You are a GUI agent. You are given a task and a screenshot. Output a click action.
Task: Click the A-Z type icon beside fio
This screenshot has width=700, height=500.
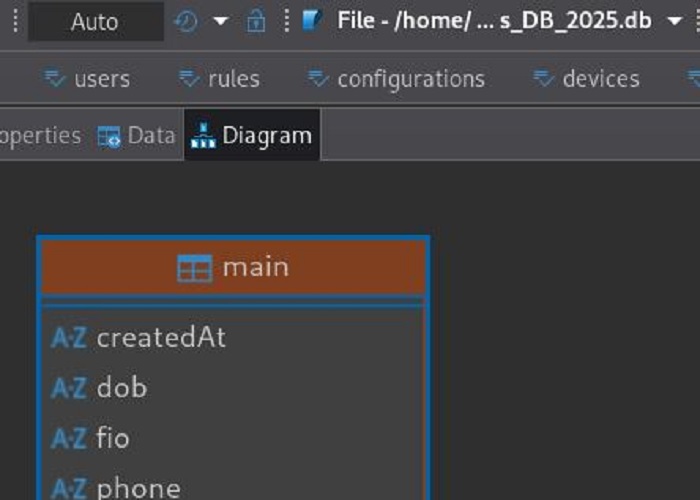[x=68, y=438]
